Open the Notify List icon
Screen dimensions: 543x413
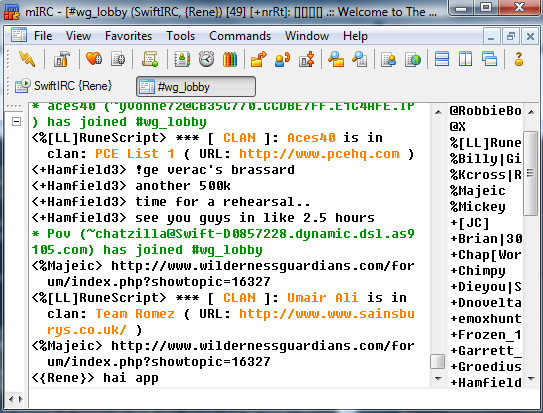pos(388,59)
